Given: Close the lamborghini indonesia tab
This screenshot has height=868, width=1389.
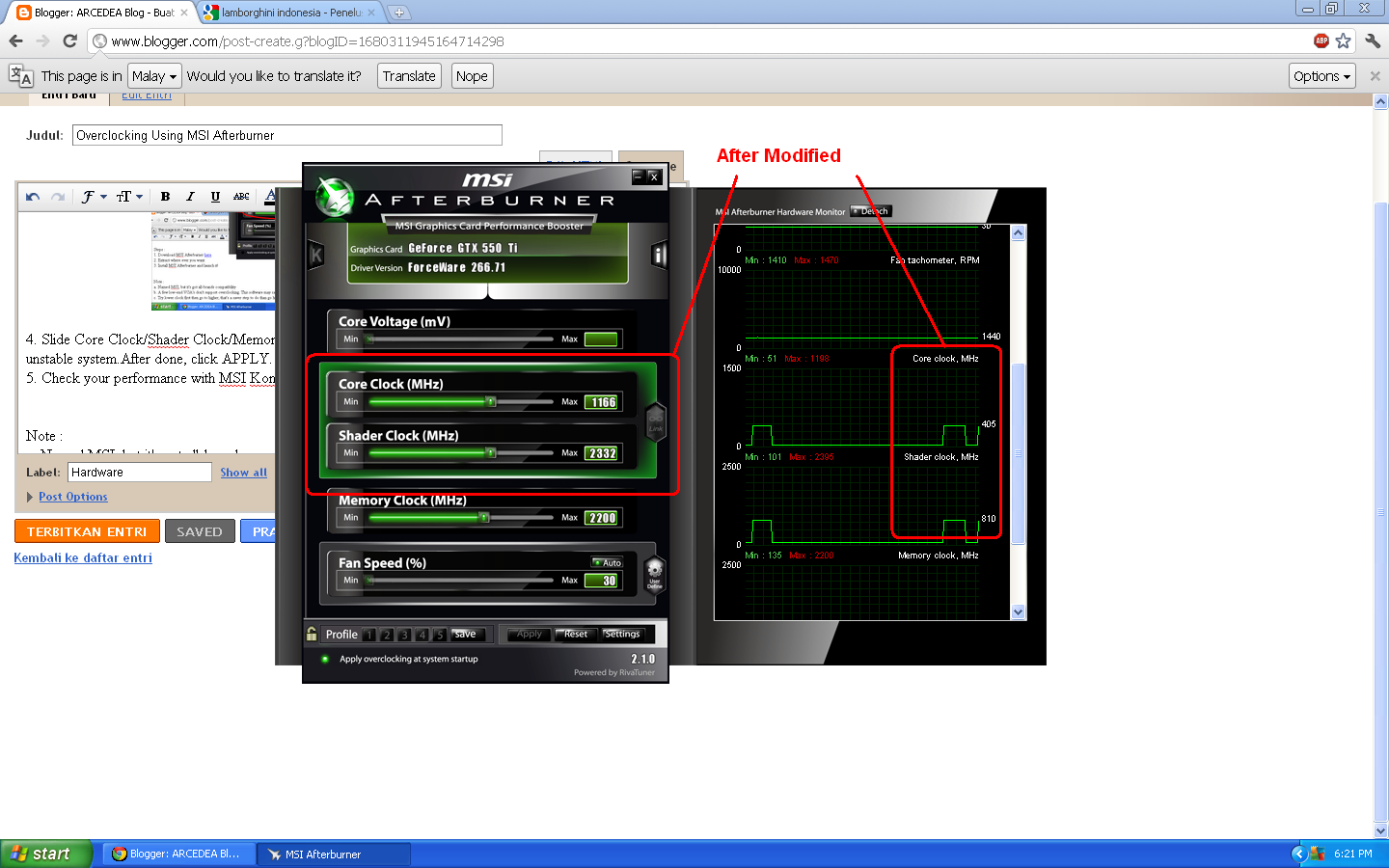Looking at the screenshot, I should click(x=371, y=13).
